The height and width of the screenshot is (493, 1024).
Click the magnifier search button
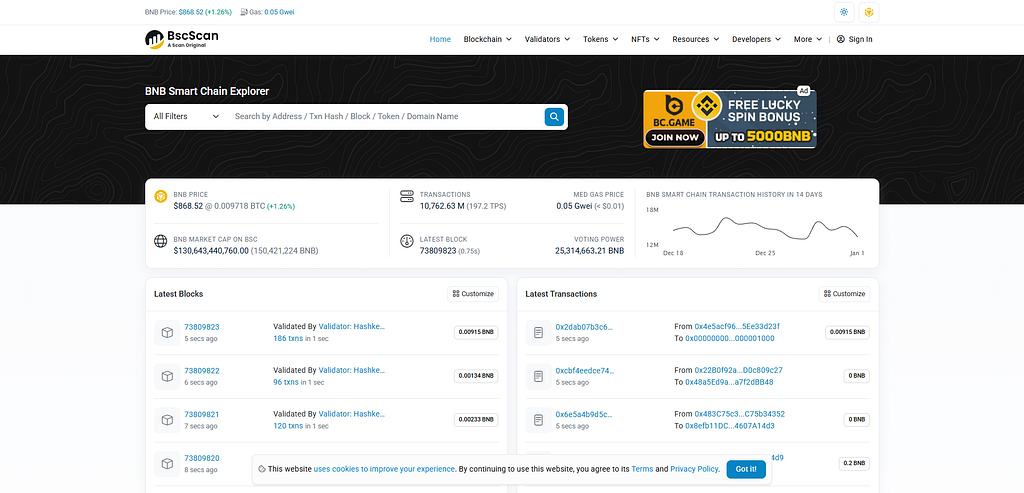pyautogui.click(x=554, y=117)
